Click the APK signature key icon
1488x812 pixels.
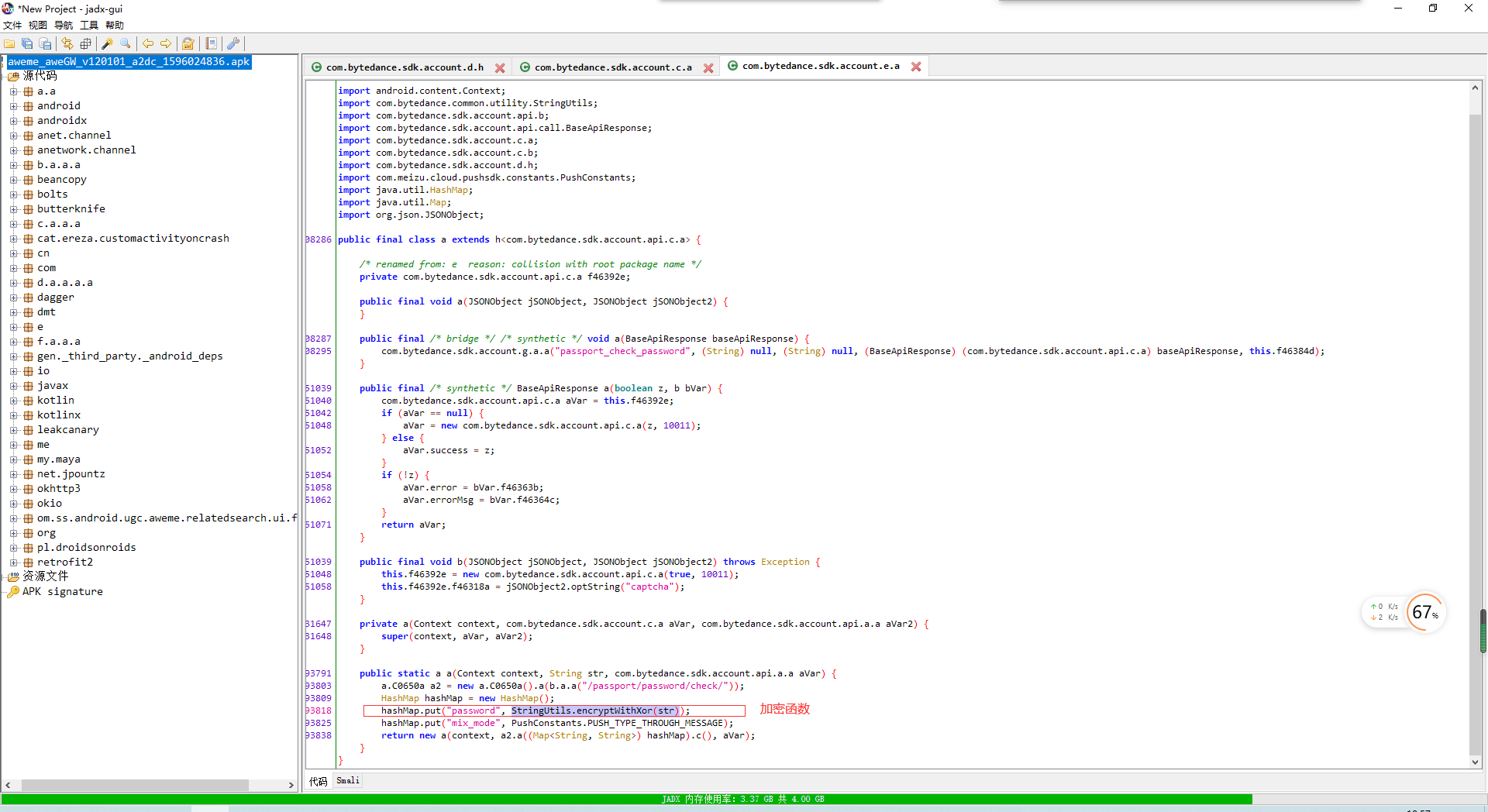[13, 592]
